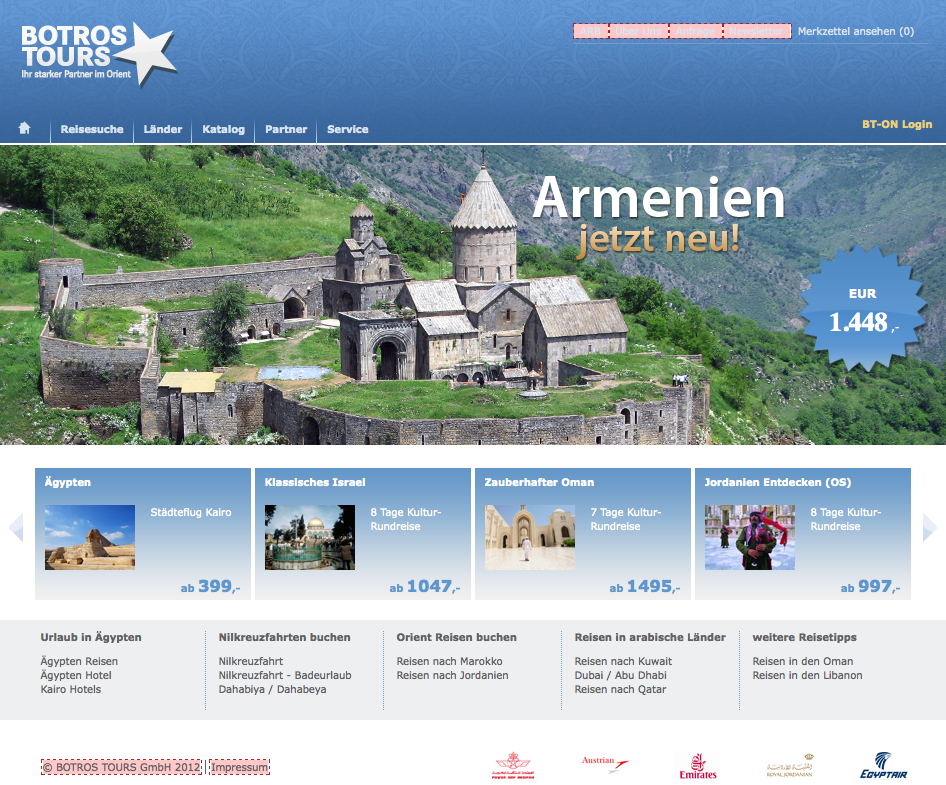The height and width of the screenshot is (785, 946).
Task: Click the Newsletter link in header
Action: 757,32
